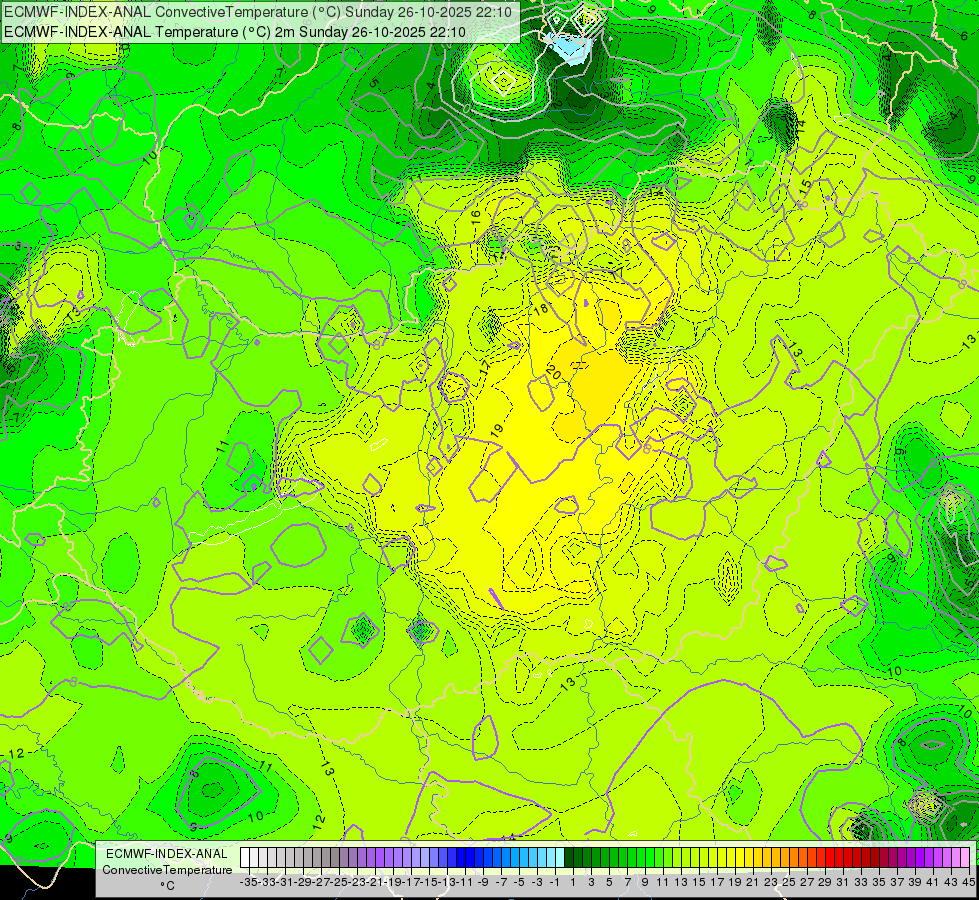Select the purple swatch above legend value 39
This screenshot has height=900, width=979.
[x=911, y=857]
